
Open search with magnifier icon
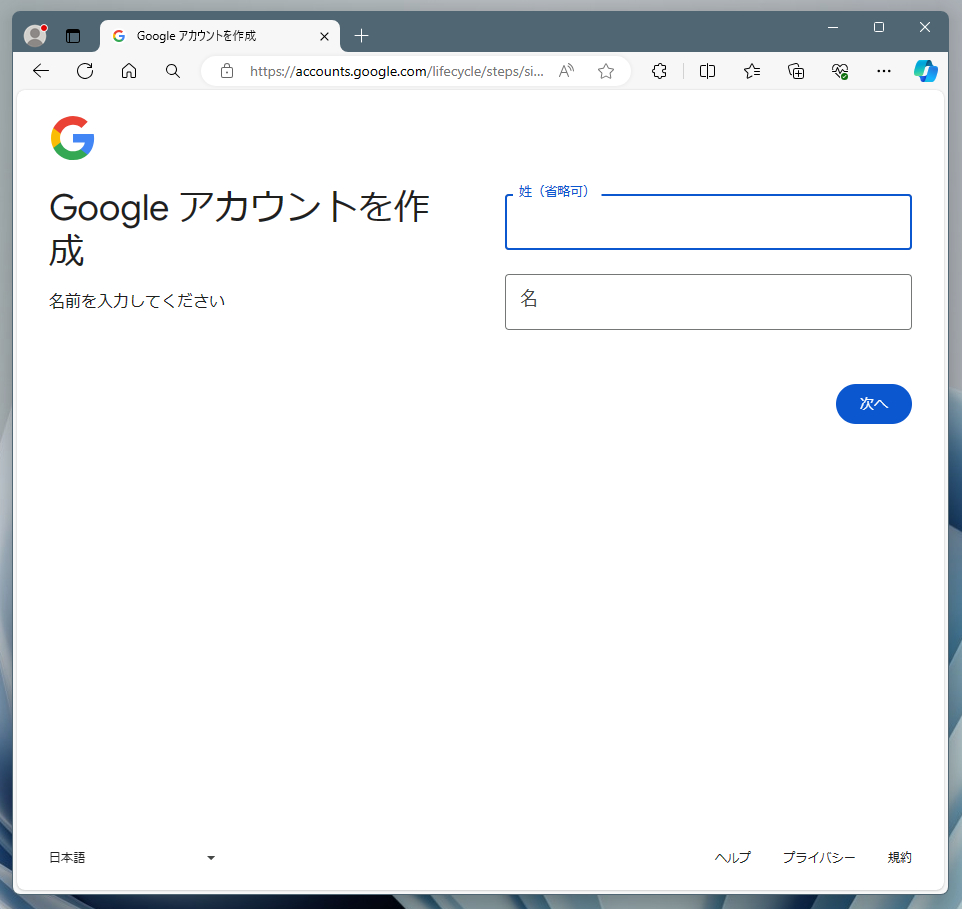pos(173,71)
